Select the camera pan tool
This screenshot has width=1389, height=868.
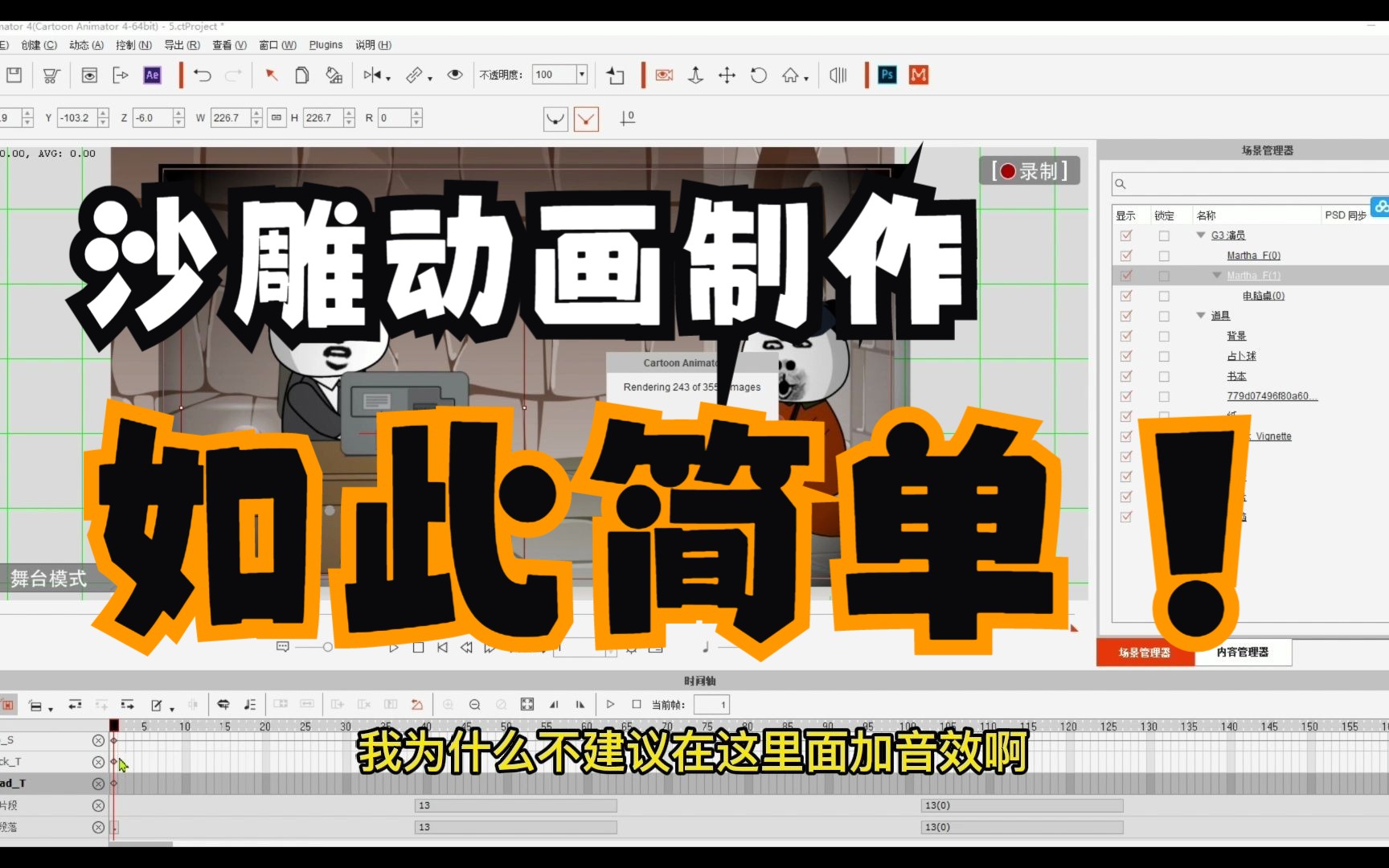click(x=727, y=75)
